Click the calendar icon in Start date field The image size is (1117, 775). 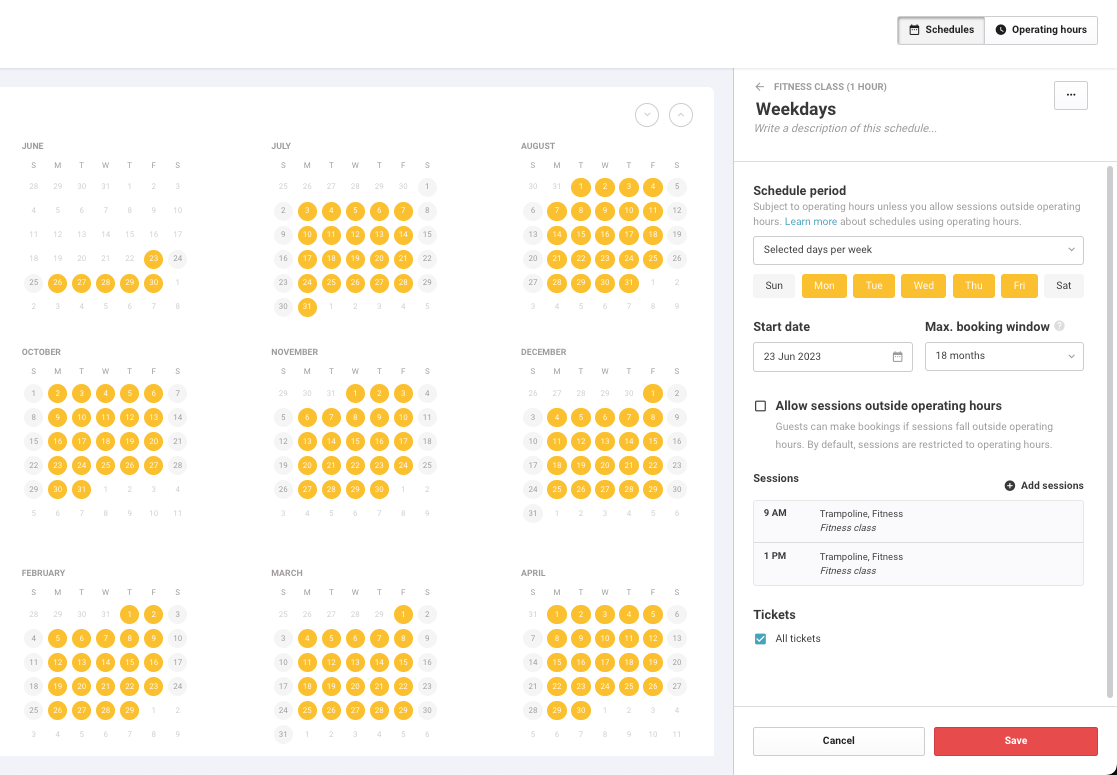pos(897,357)
